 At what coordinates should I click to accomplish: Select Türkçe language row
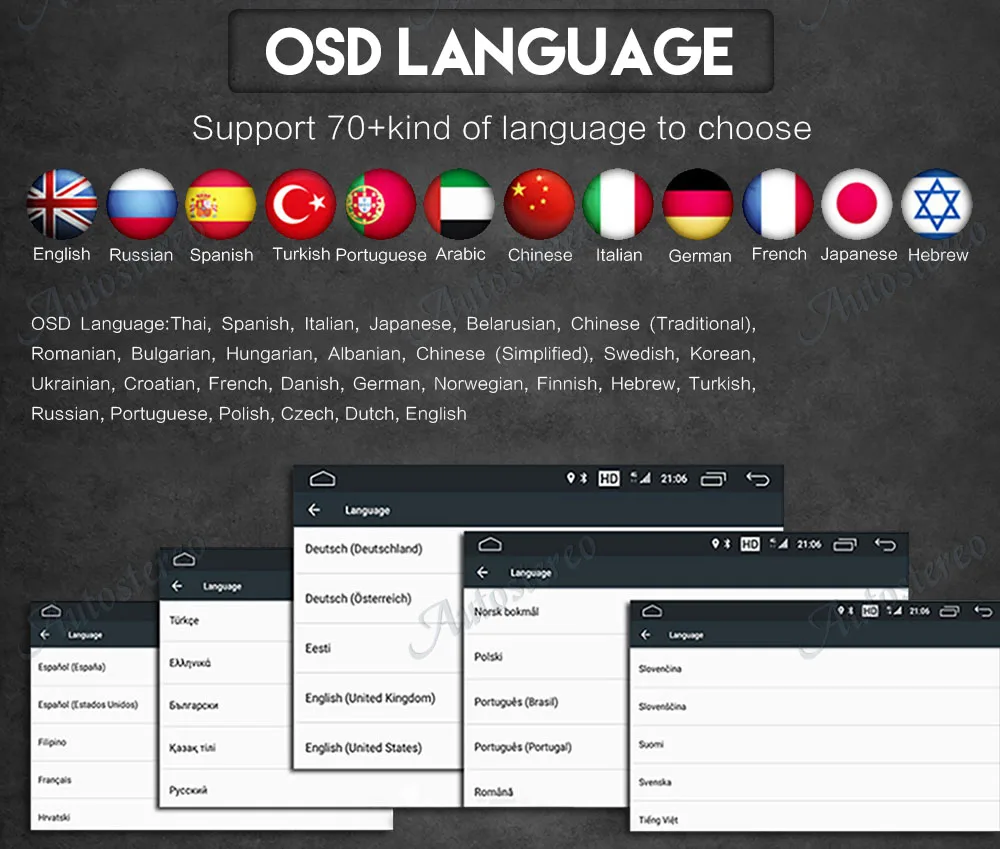(x=226, y=620)
